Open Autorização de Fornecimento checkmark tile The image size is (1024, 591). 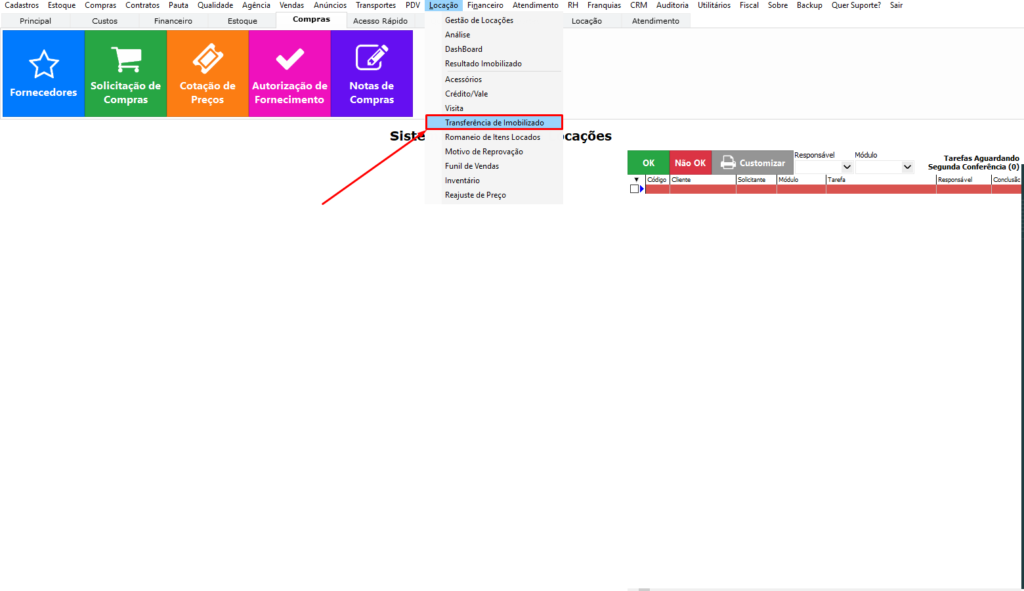(289, 73)
